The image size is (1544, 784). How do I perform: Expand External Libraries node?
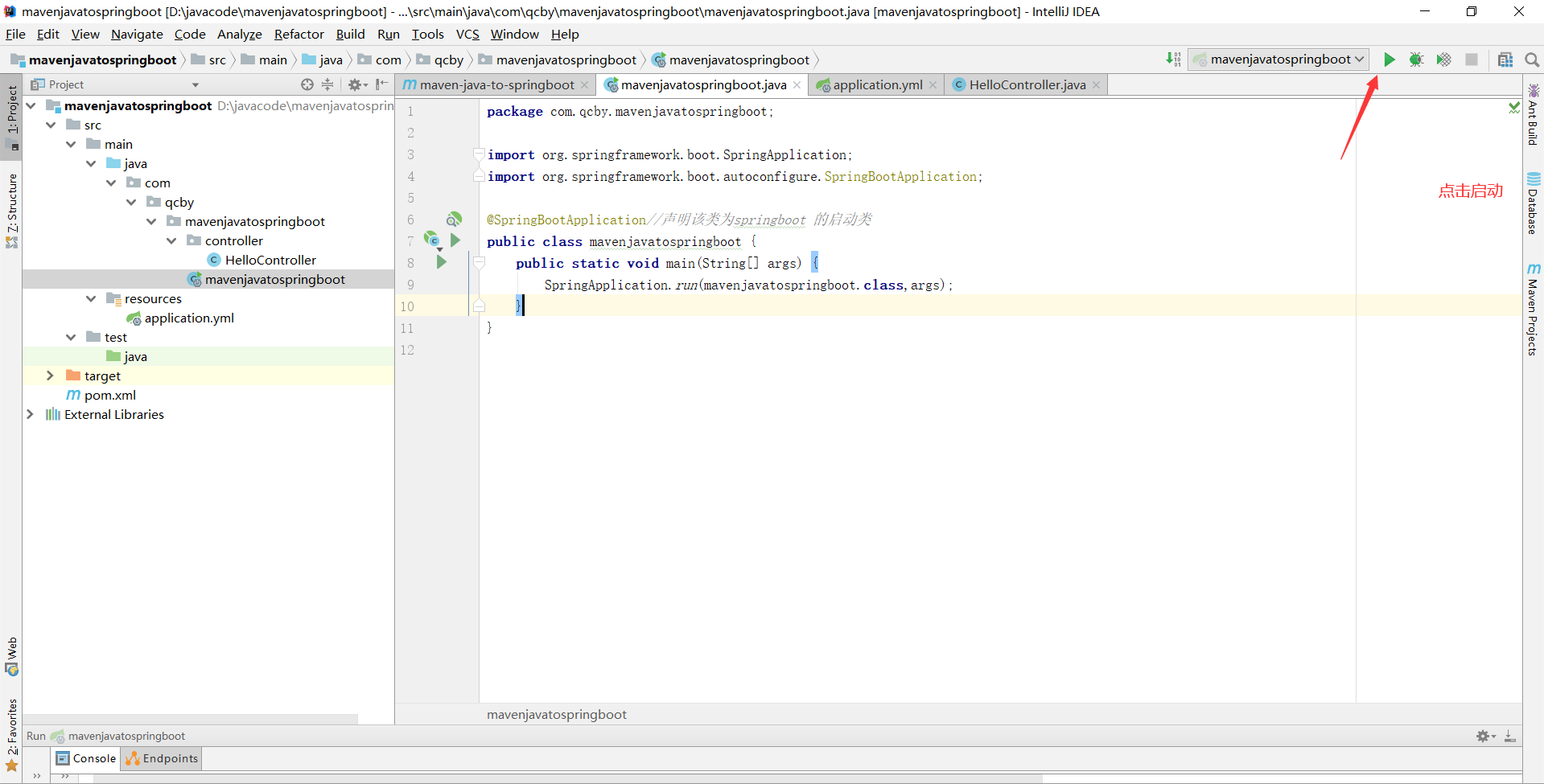(x=31, y=414)
